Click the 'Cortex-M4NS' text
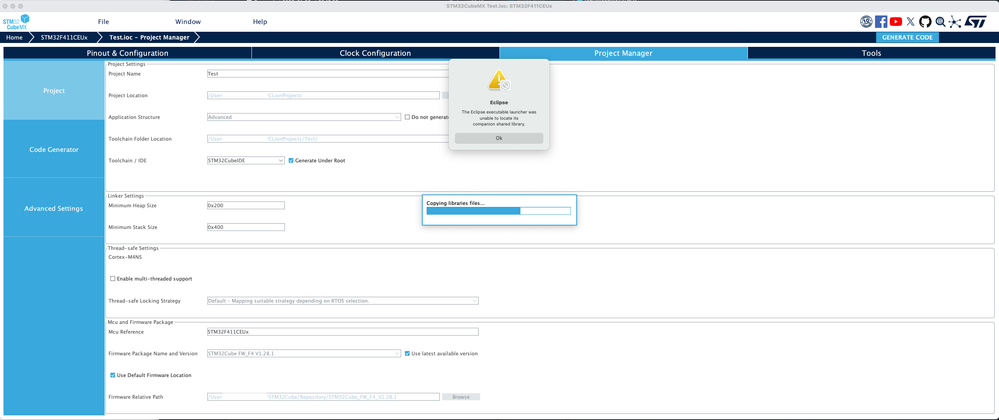This screenshot has height=420, width=999. coord(125,257)
